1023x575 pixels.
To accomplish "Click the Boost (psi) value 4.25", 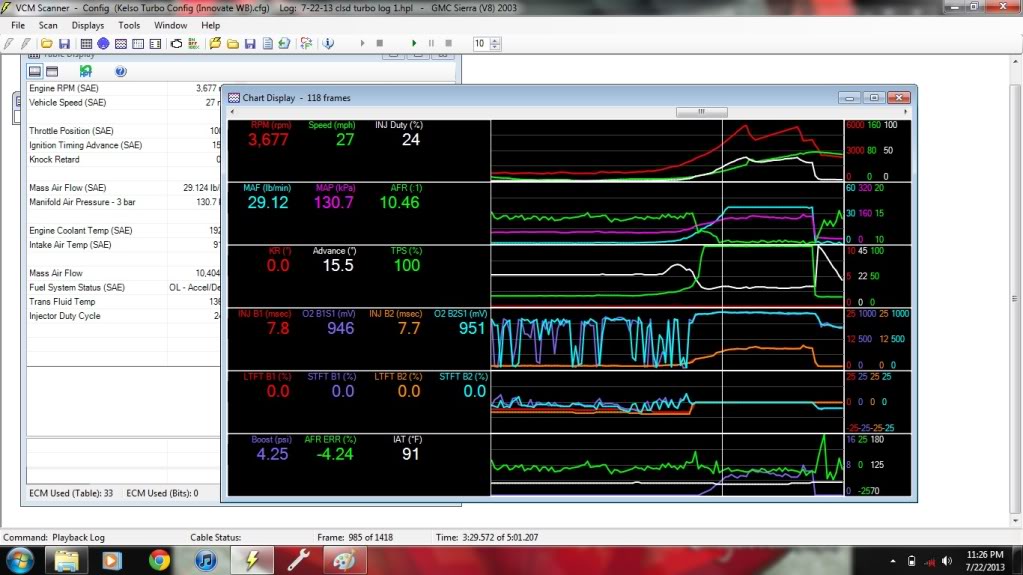I will click(x=272, y=454).
